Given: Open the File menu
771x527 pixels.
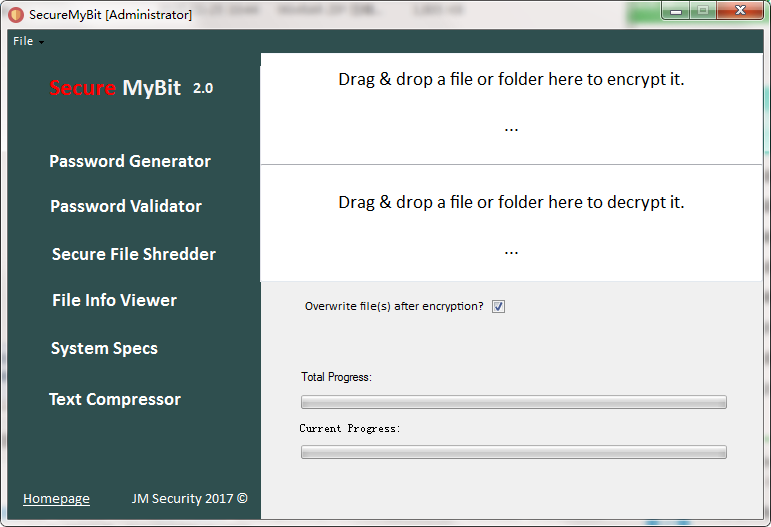Looking at the screenshot, I should tap(29, 41).
